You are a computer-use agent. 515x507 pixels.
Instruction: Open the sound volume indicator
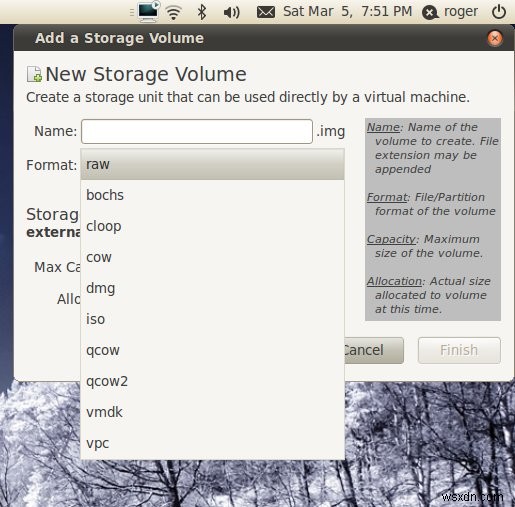coord(232,13)
